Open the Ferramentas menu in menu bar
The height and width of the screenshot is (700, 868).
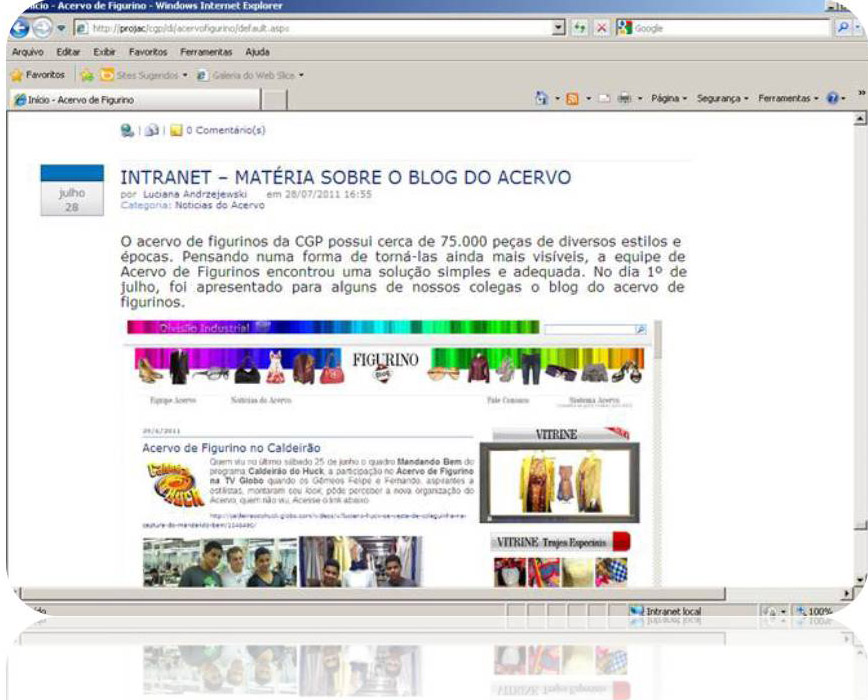click(206, 51)
